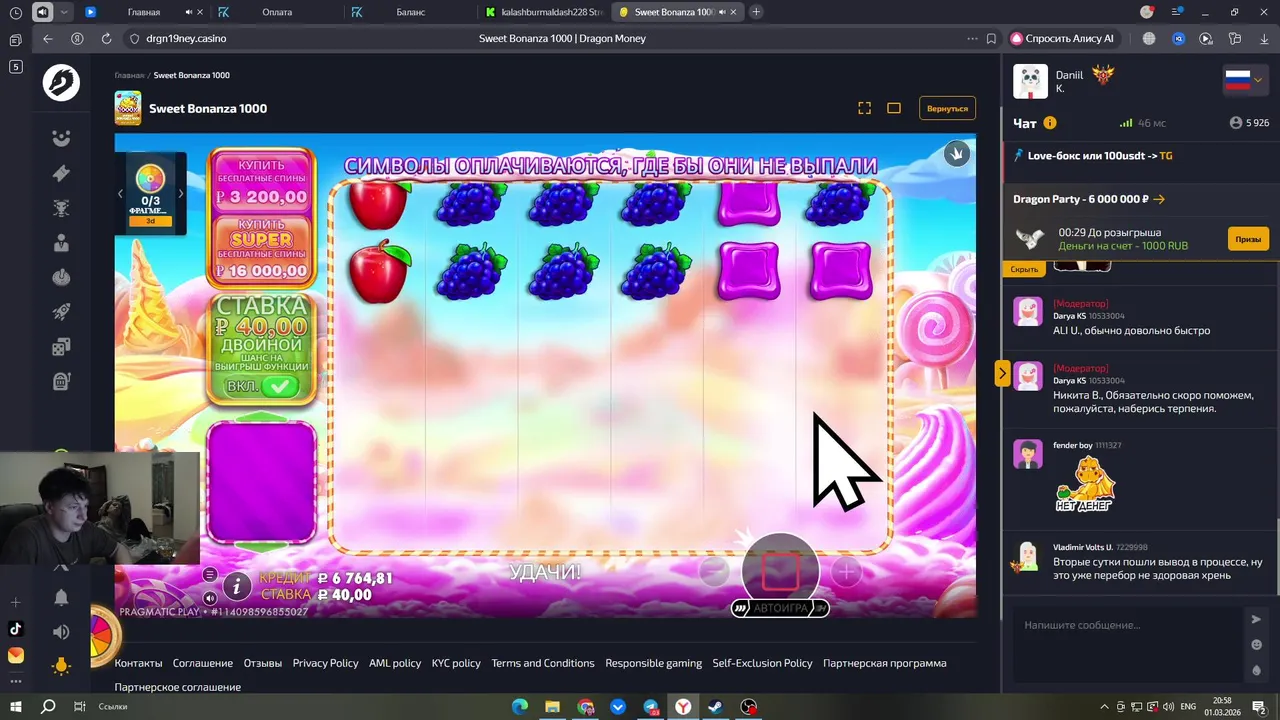Switch to kalashburmaldash228 stream tab

[x=544, y=12]
